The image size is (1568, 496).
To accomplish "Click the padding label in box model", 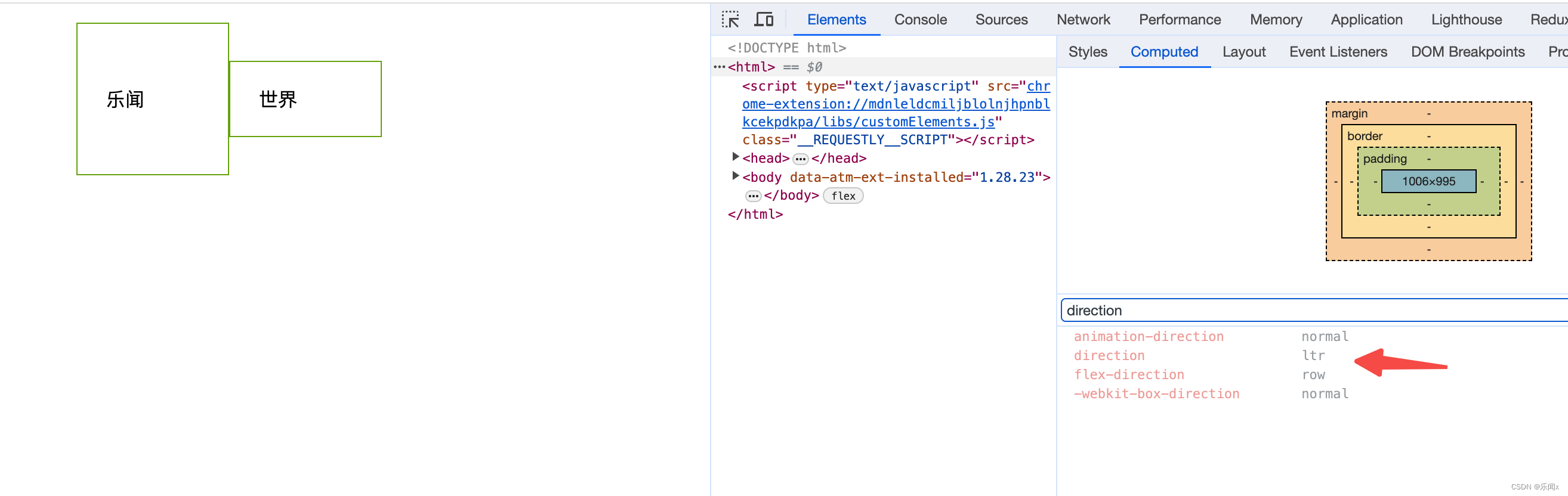I will coord(1384,159).
